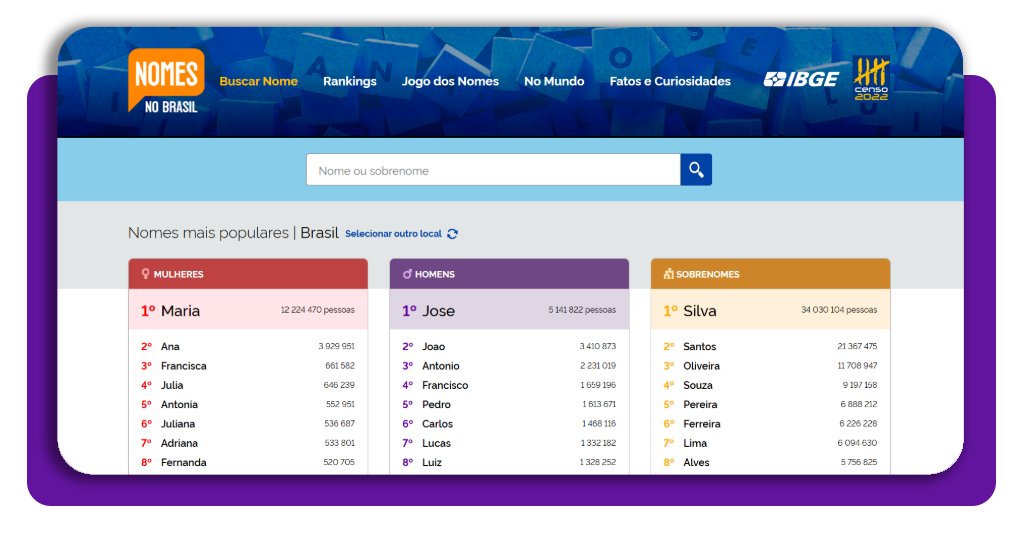This screenshot has height=536, width=1024.
Task: Open the Buscar Nome menu item
Action: (x=258, y=81)
